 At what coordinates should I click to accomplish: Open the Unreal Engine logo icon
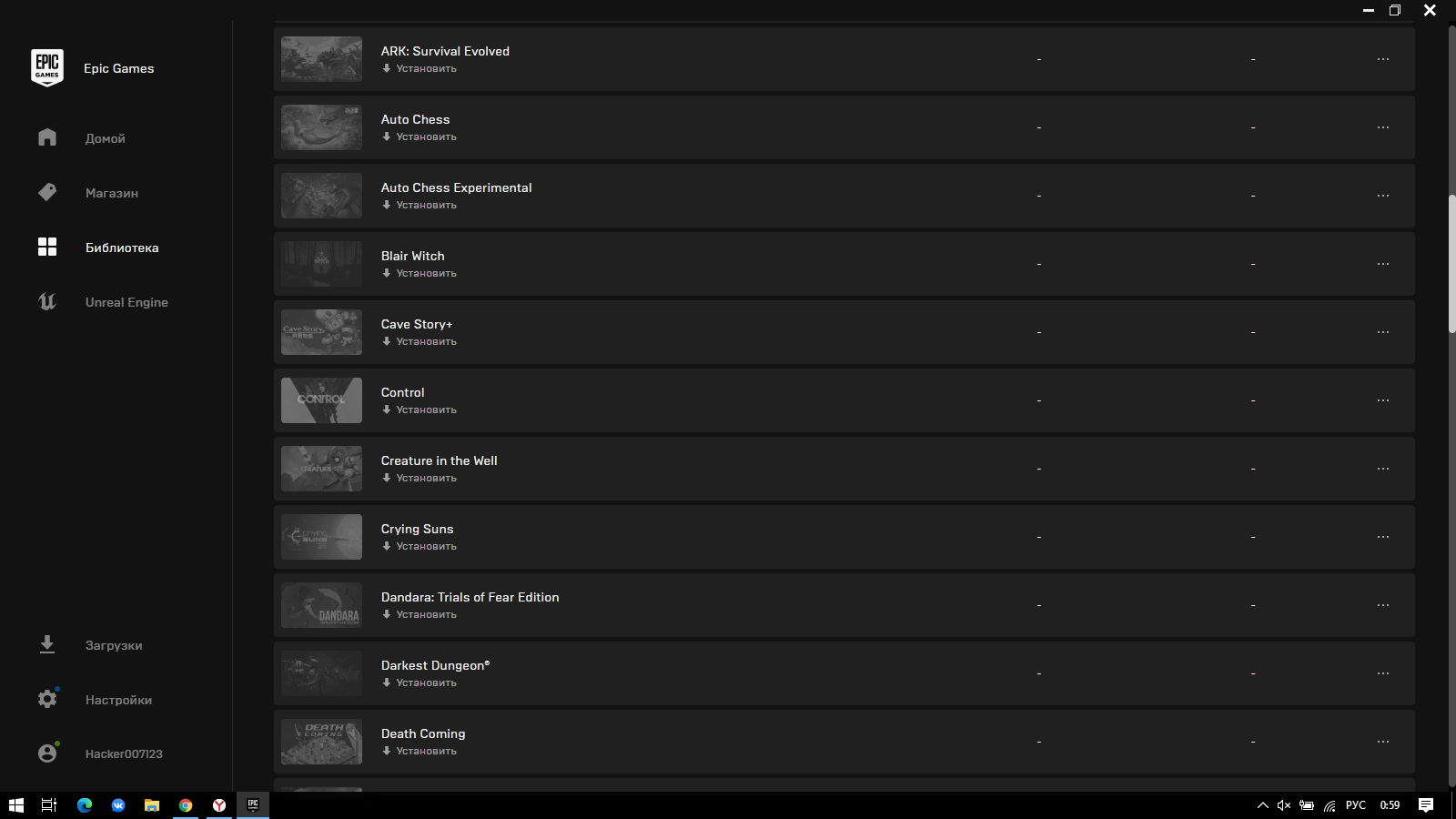[x=47, y=301]
